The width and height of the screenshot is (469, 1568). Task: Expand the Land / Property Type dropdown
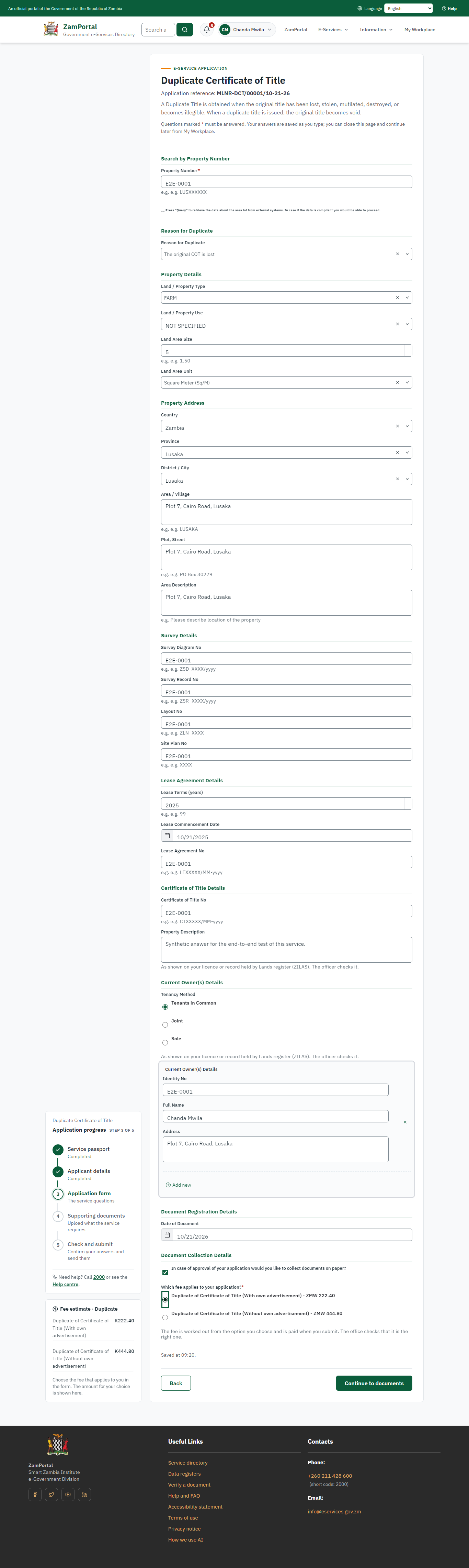click(x=407, y=298)
